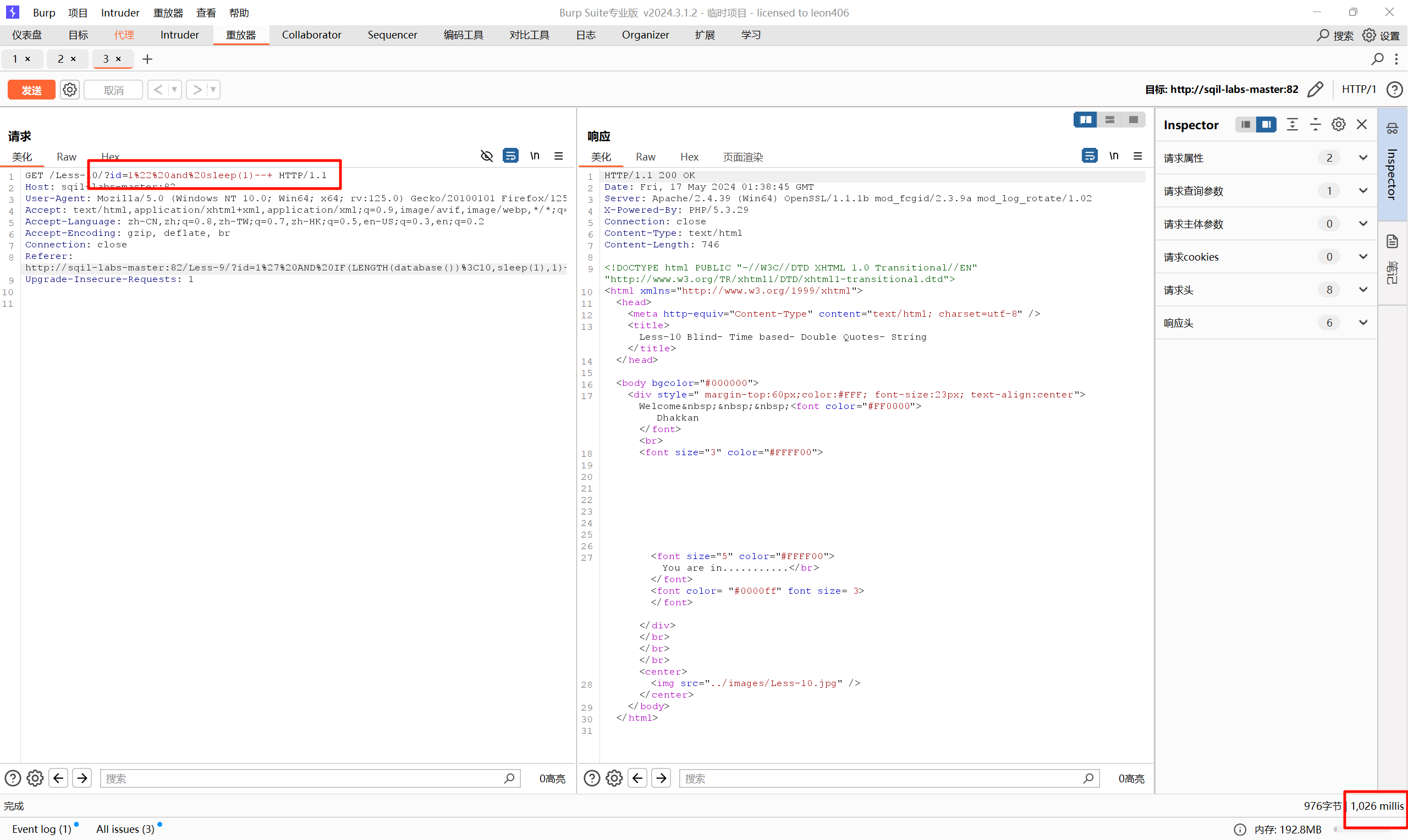Image resolution: width=1408 pixels, height=840 pixels.
Task: Click the Inspector side strip icon
Action: [1392, 129]
